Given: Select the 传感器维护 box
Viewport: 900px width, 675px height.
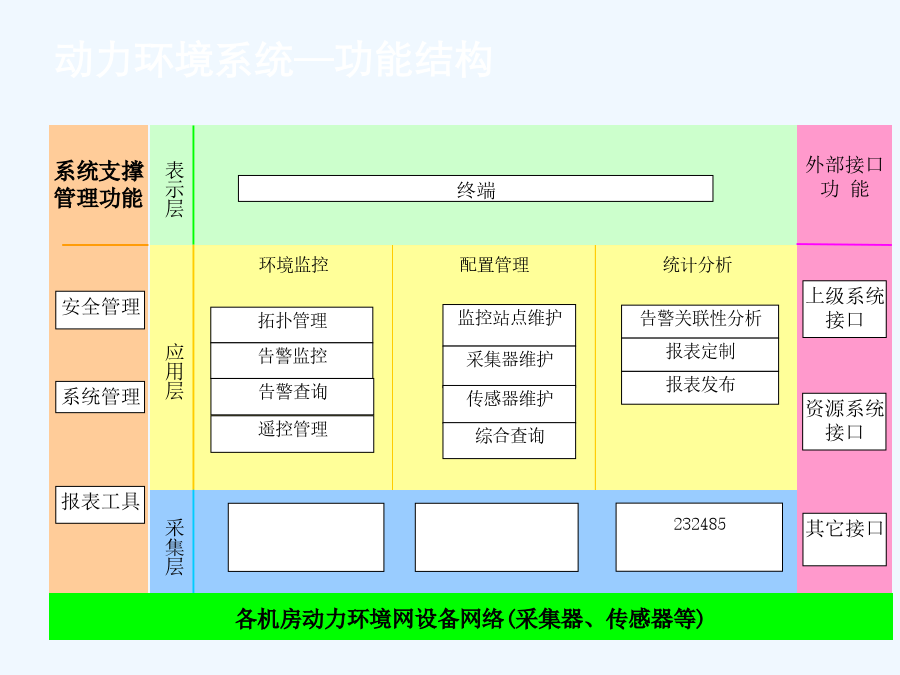Looking at the screenshot, I should tap(509, 404).
